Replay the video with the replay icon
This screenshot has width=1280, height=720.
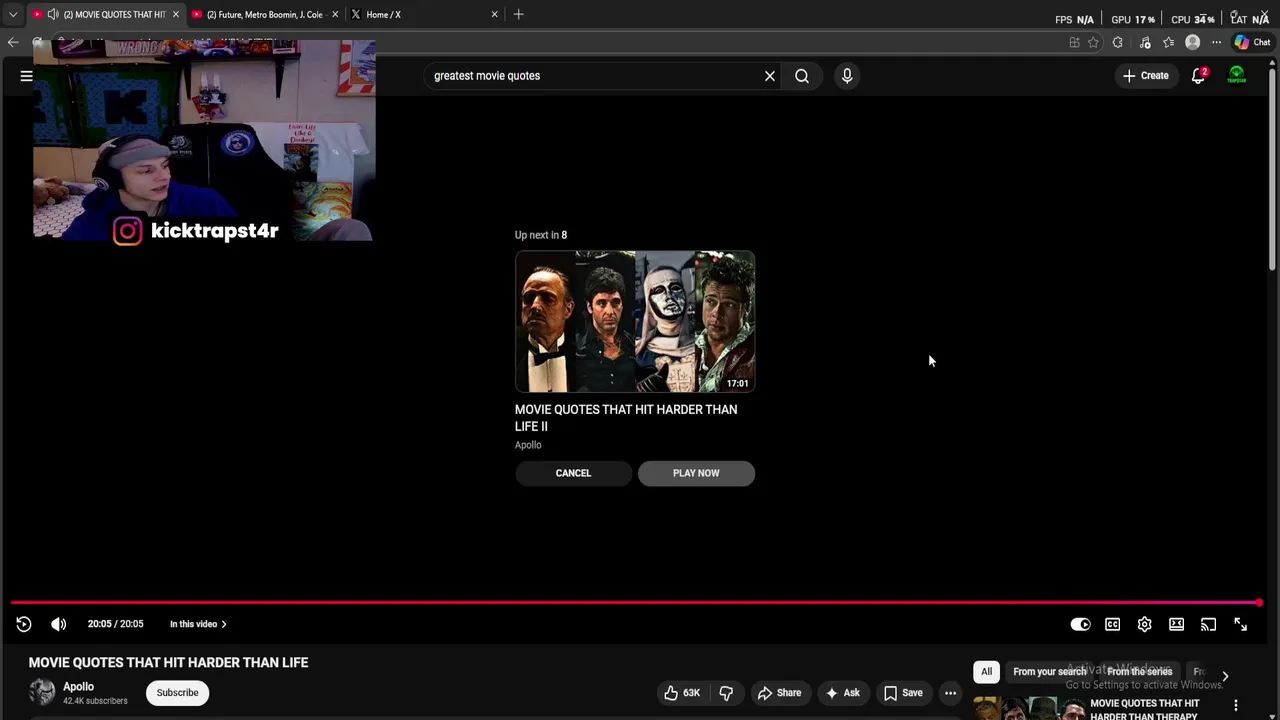(24, 624)
